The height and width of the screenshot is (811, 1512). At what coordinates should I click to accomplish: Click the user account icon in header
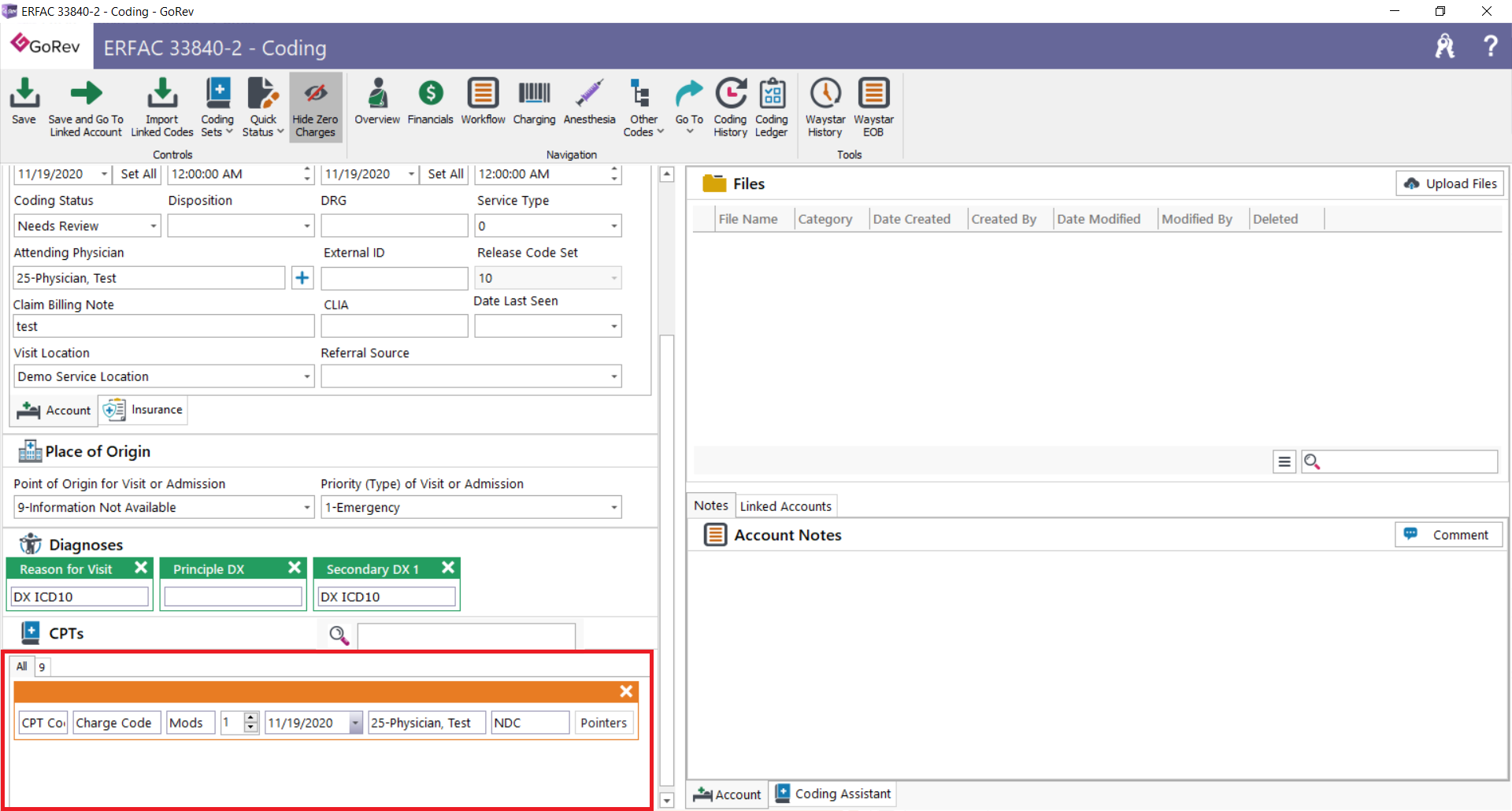(x=1445, y=46)
